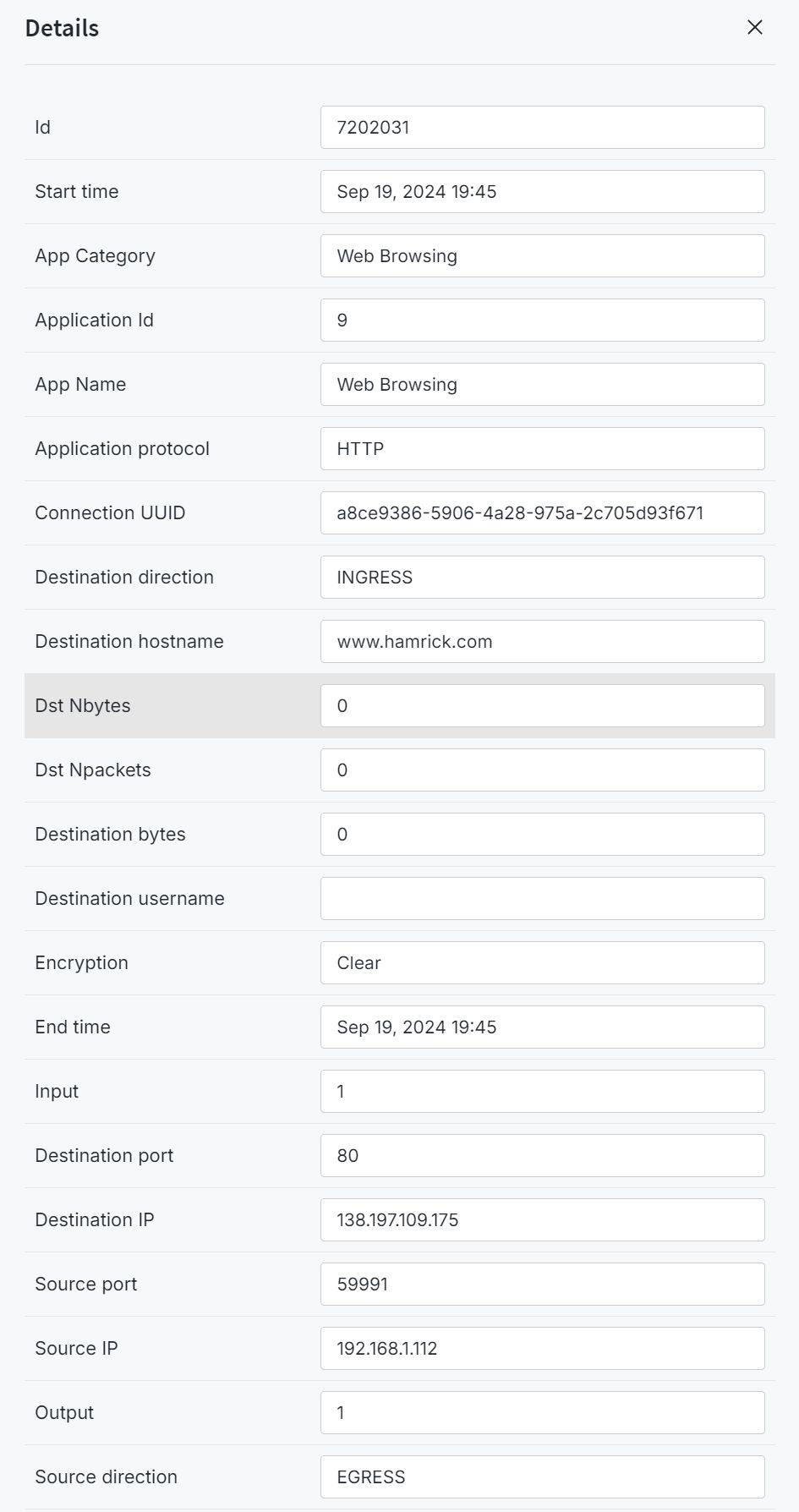Image resolution: width=799 pixels, height=1512 pixels.
Task: Click the End time field
Action: (x=543, y=1027)
